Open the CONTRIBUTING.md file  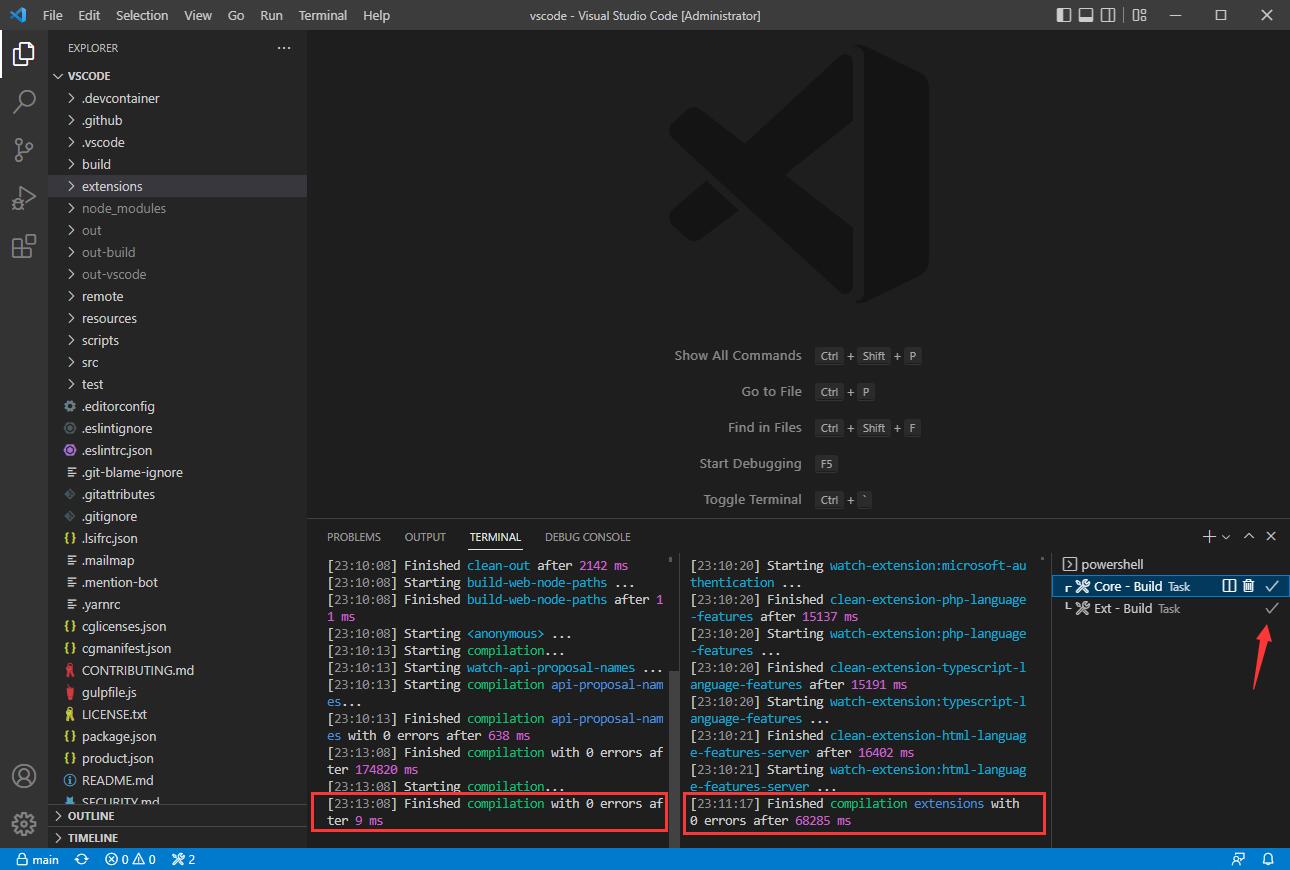(178, 670)
